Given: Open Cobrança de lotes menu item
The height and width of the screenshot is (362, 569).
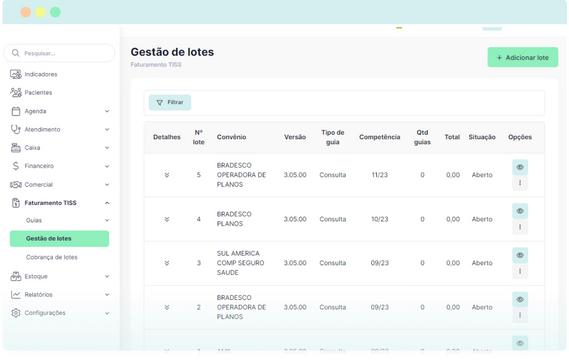Looking at the screenshot, I should [52, 257].
